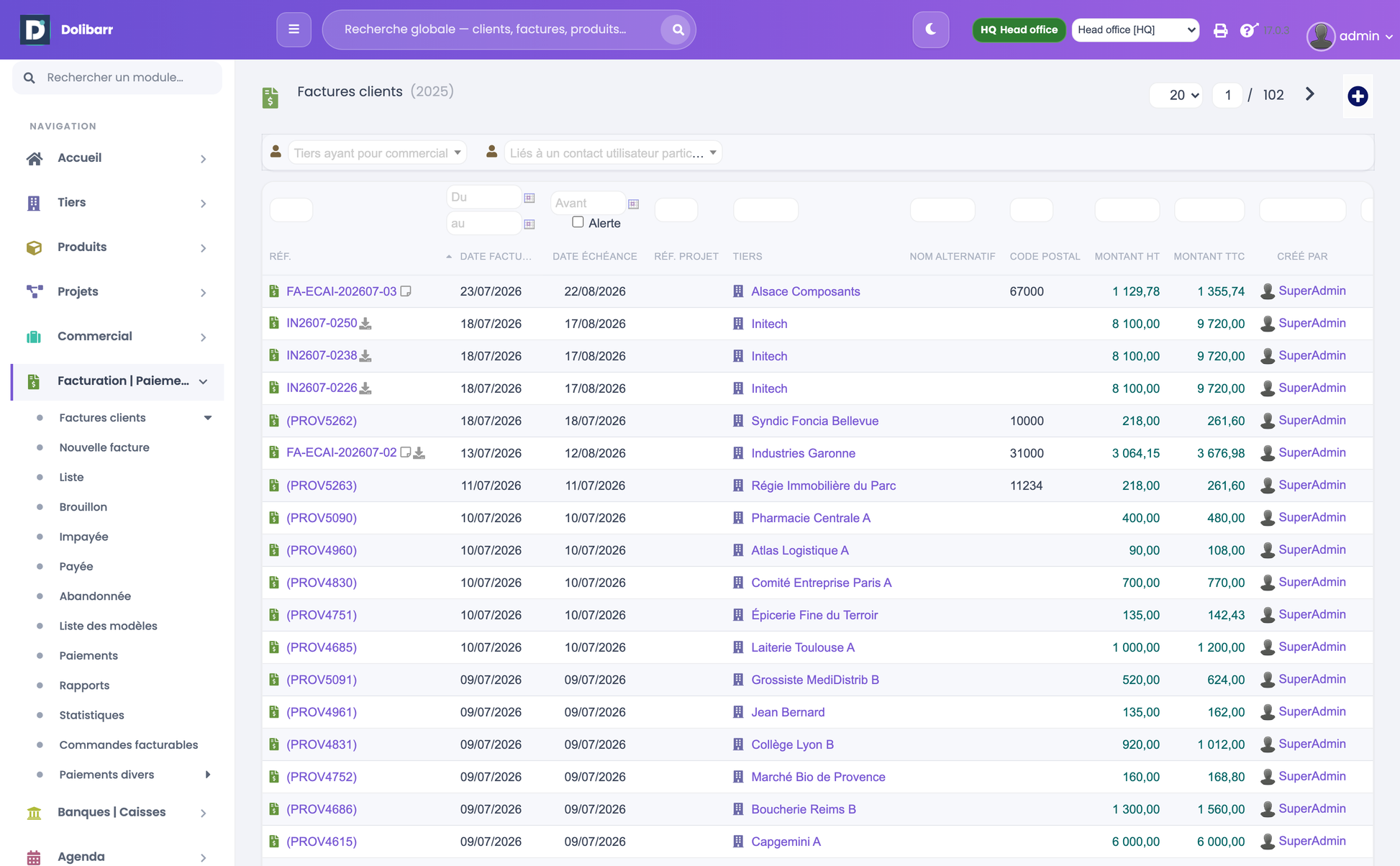The width and height of the screenshot is (1400, 866).
Task: Click the Projets icon in sidebar
Action: 35,292
